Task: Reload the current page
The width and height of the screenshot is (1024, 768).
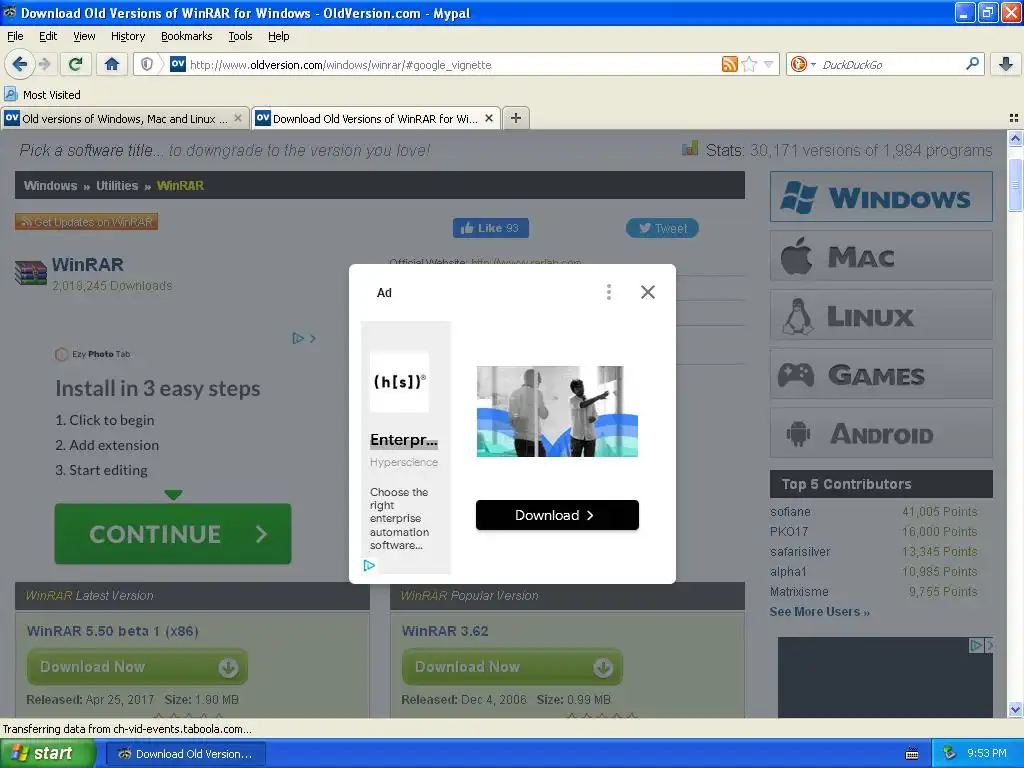Action: tap(75, 64)
